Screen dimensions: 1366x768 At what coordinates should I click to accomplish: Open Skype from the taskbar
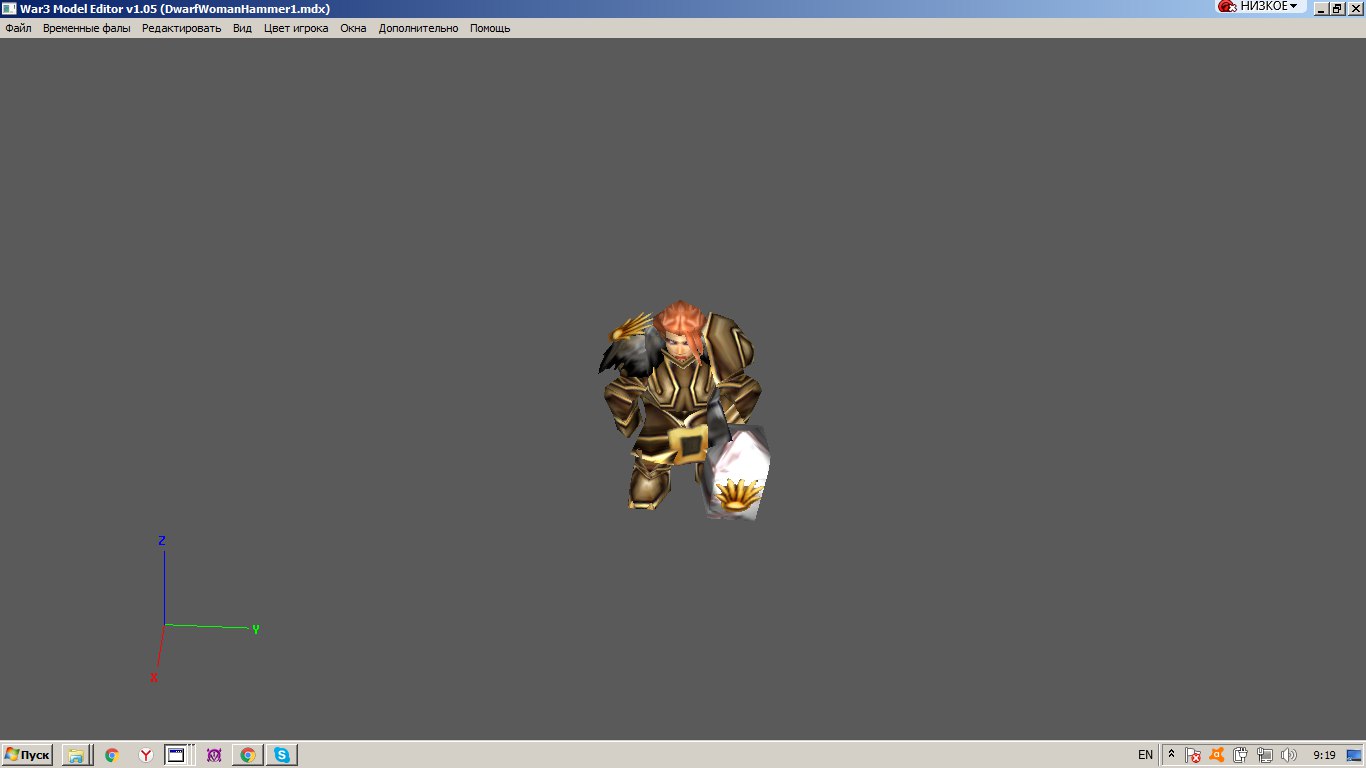(x=281, y=755)
